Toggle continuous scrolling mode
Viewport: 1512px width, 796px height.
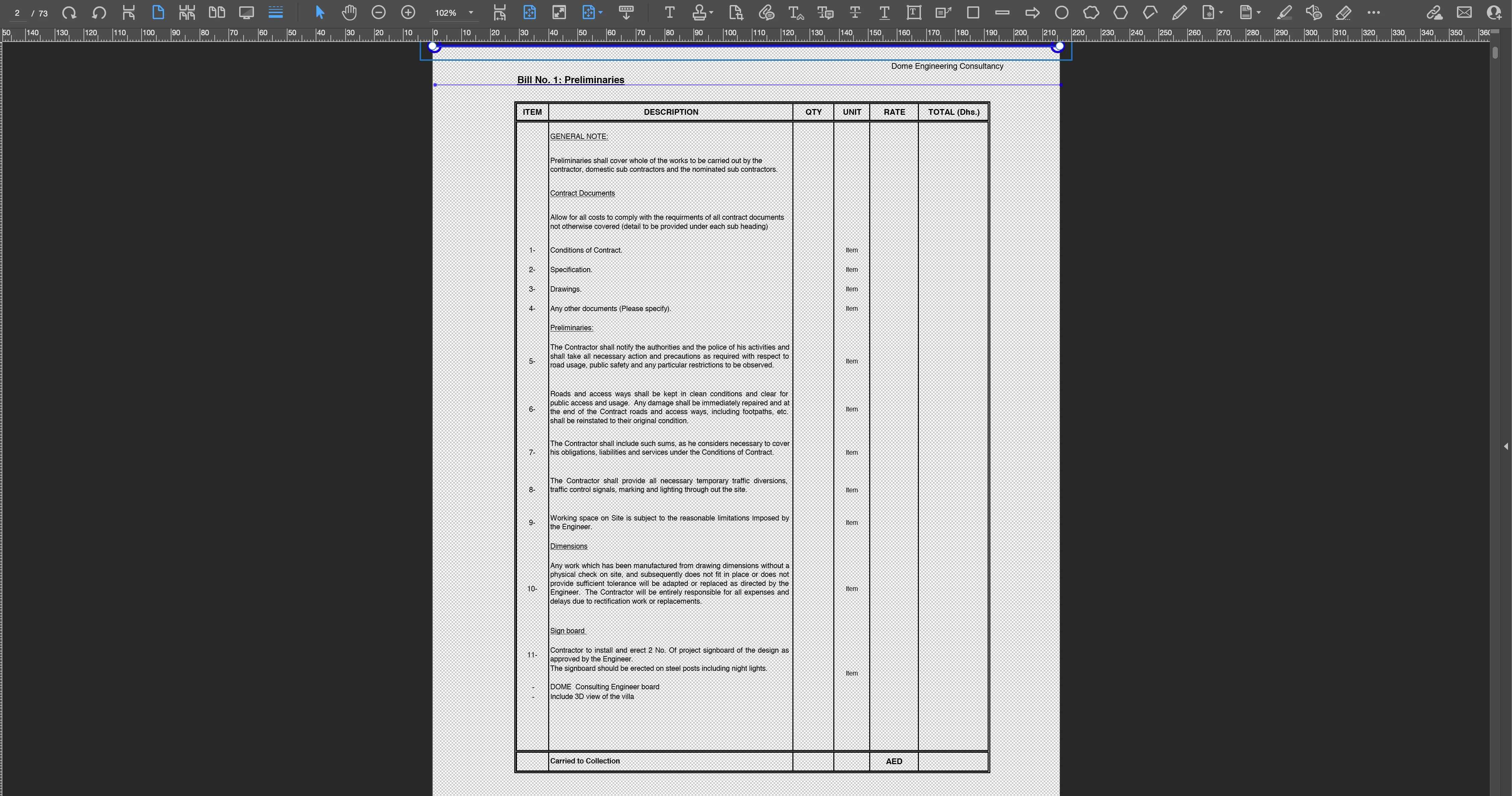[x=275, y=12]
